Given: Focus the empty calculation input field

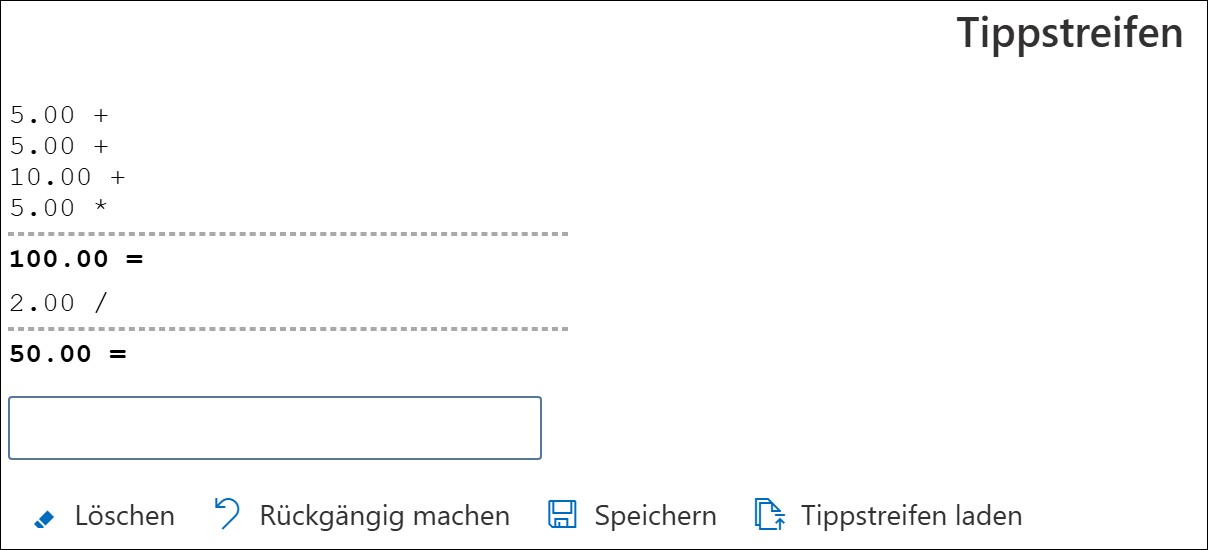Looking at the screenshot, I should [275, 428].
